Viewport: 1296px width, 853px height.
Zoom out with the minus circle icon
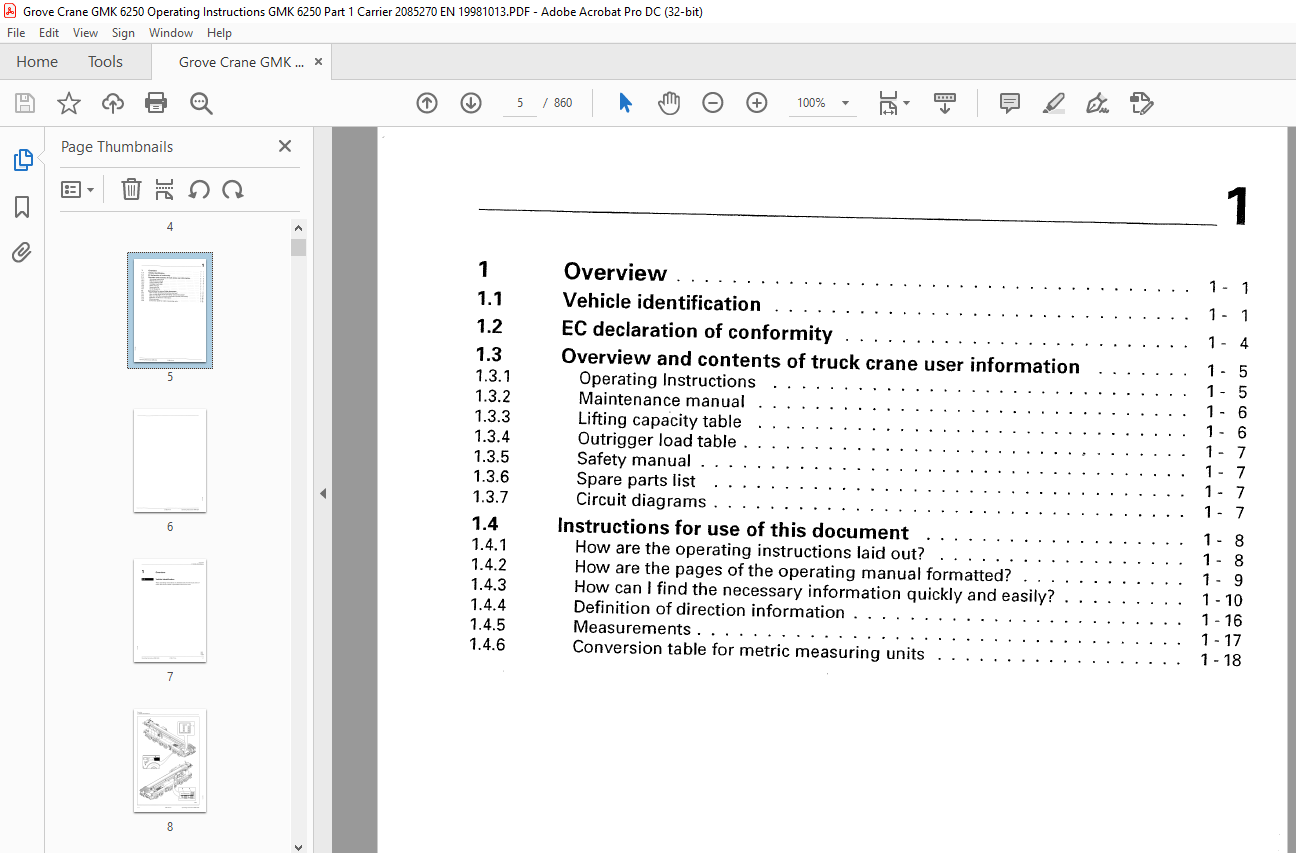(713, 103)
